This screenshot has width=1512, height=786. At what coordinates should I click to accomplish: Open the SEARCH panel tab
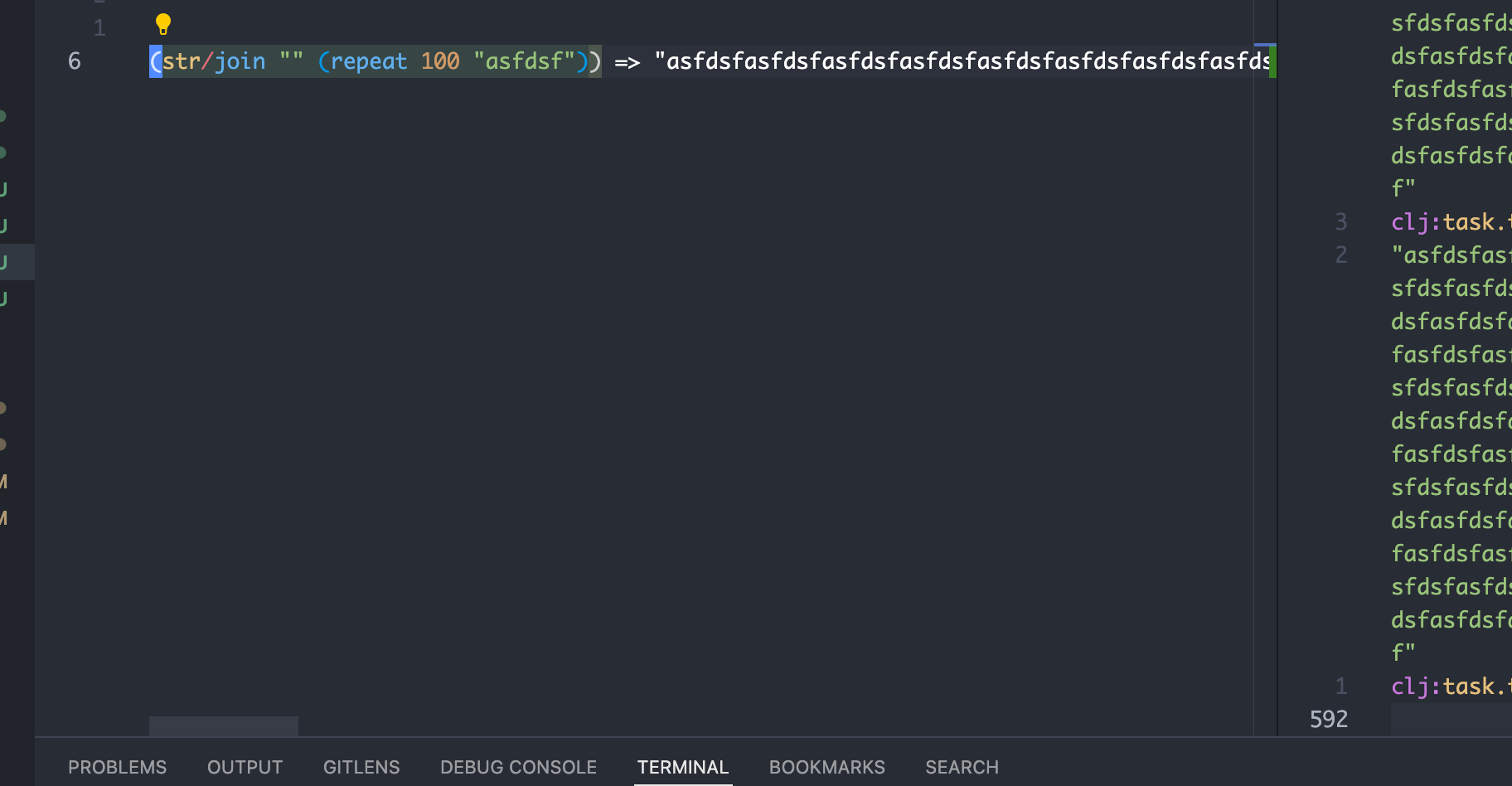(x=962, y=767)
